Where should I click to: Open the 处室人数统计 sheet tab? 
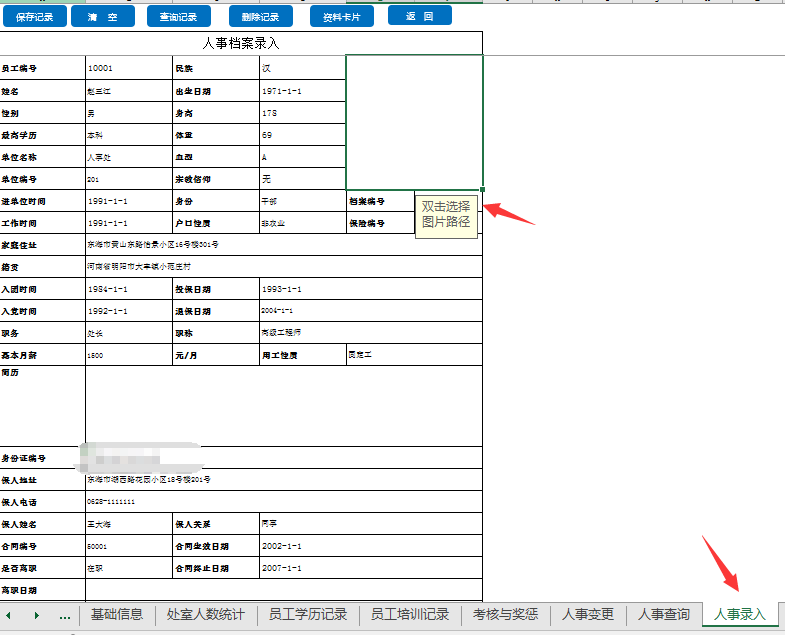tap(206, 614)
